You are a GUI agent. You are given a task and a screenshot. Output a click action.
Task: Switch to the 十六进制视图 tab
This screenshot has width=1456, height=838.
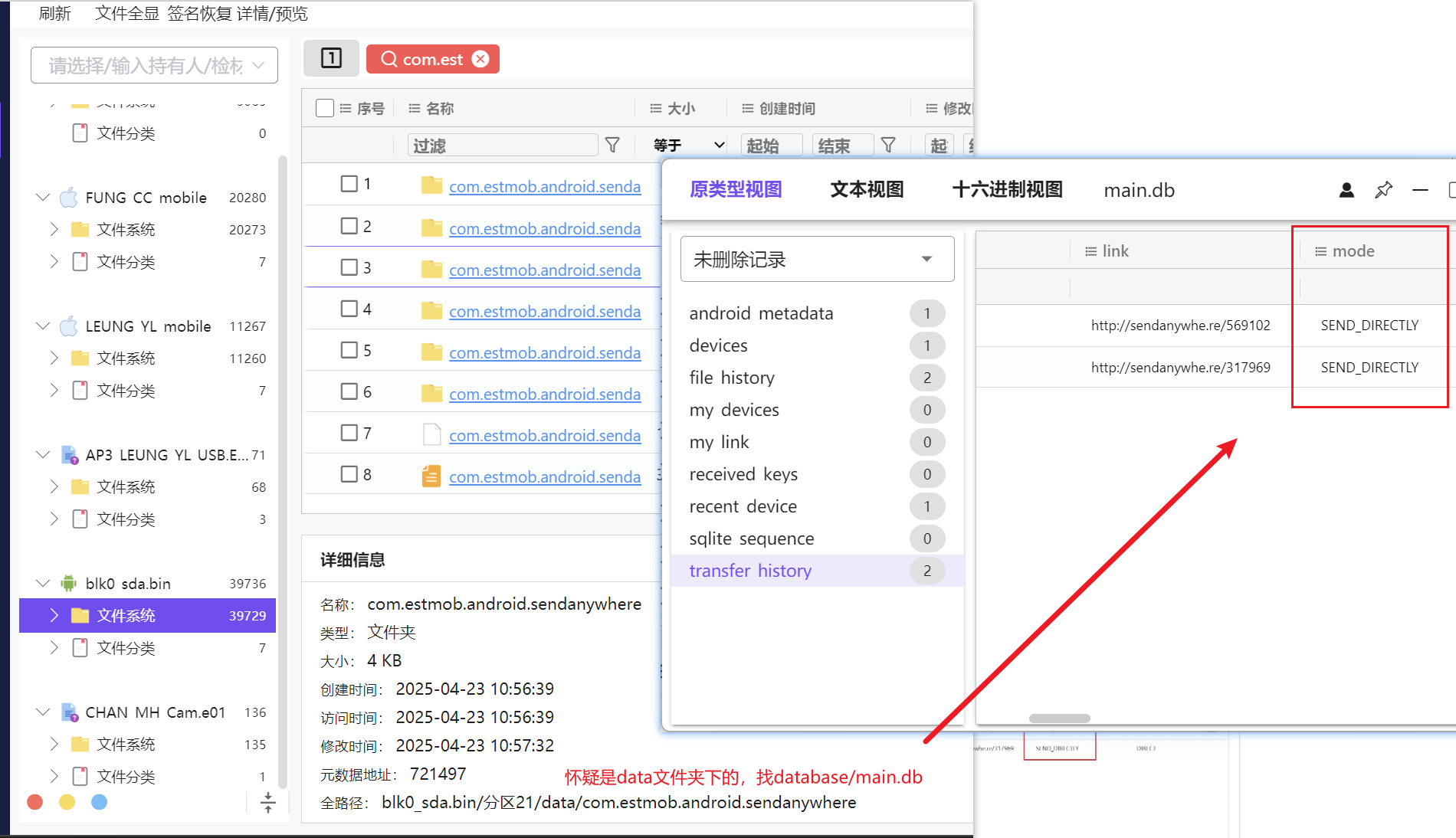[1007, 190]
